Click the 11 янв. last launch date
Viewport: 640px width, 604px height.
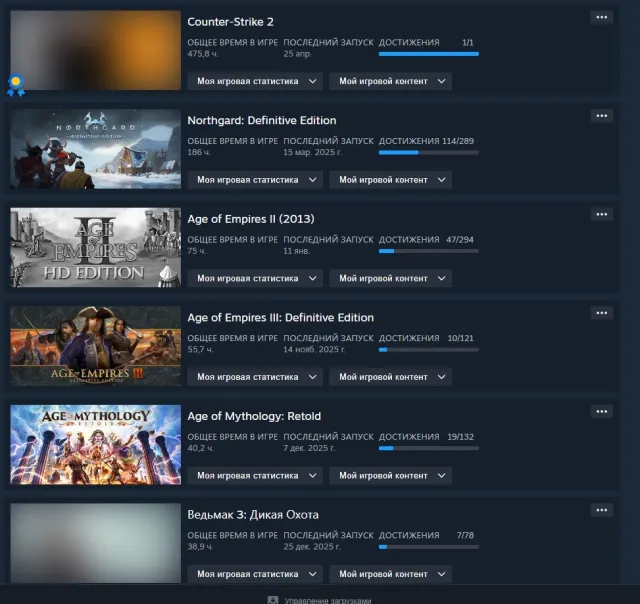click(297, 251)
